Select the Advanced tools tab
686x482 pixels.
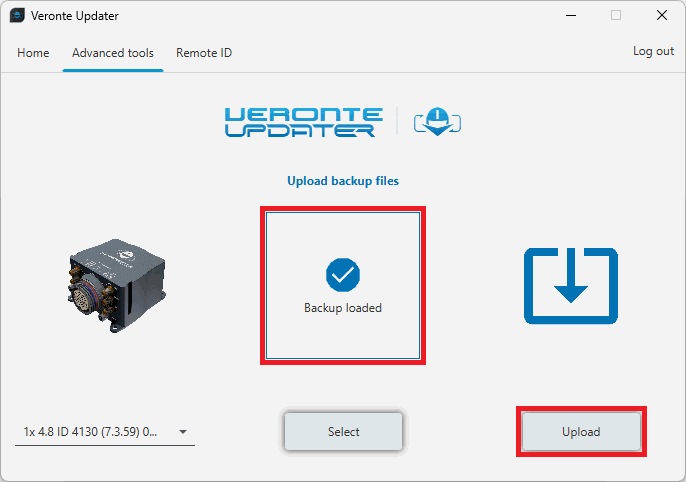point(113,53)
